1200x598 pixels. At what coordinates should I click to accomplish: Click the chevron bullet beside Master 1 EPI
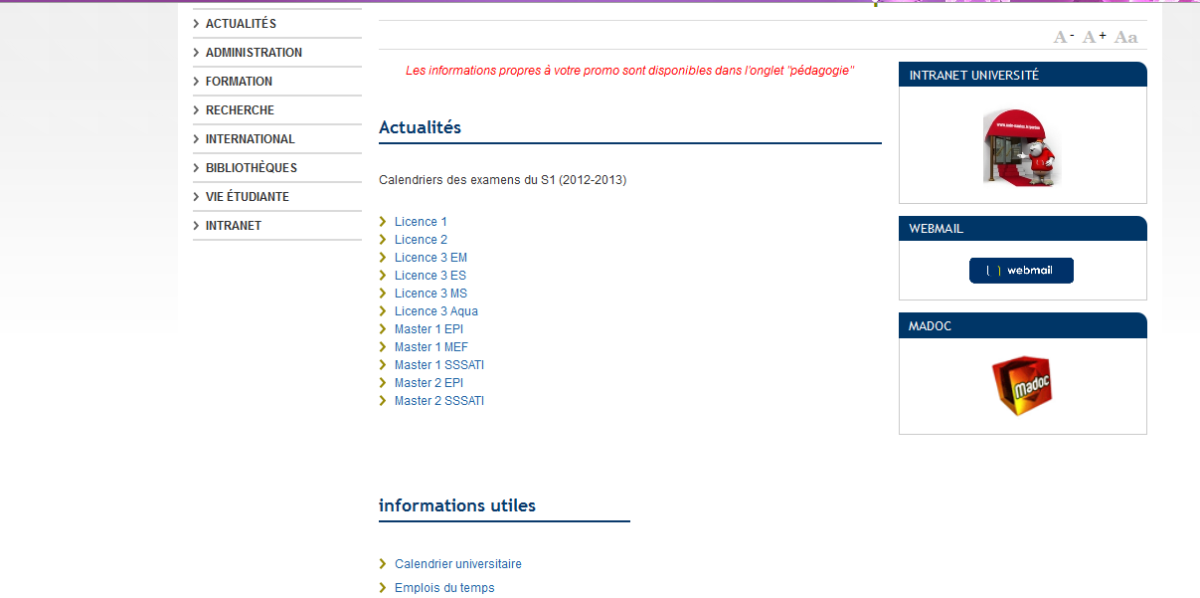[x=383, y=330]
